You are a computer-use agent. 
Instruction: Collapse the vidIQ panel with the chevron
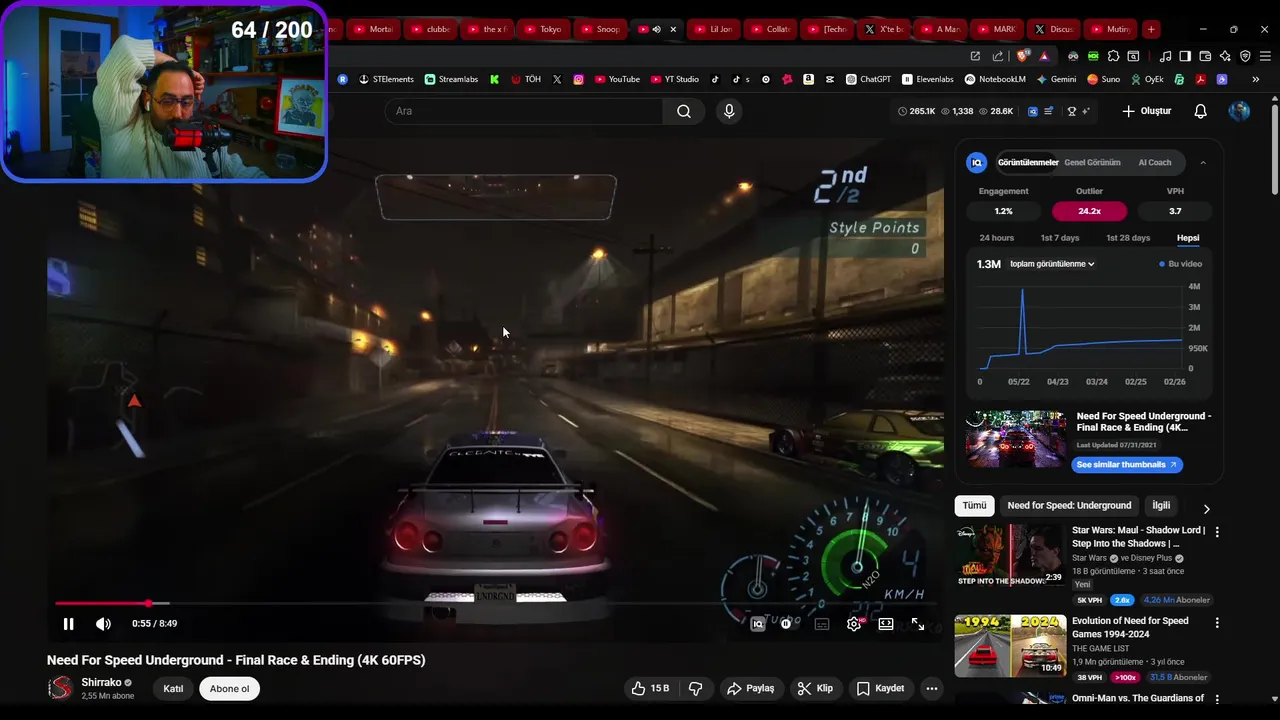click(x=1203, y=162)
